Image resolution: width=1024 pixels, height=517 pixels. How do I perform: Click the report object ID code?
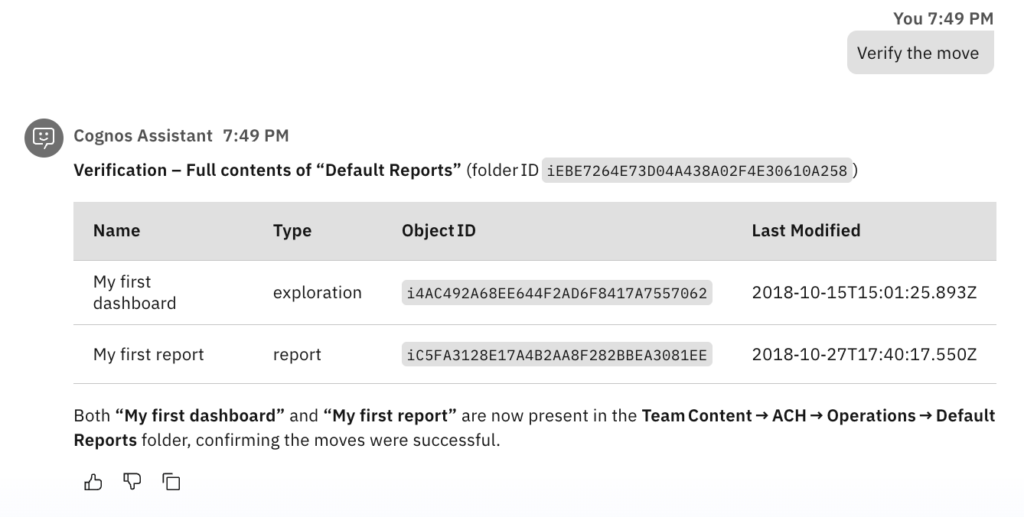pos(557,355)
